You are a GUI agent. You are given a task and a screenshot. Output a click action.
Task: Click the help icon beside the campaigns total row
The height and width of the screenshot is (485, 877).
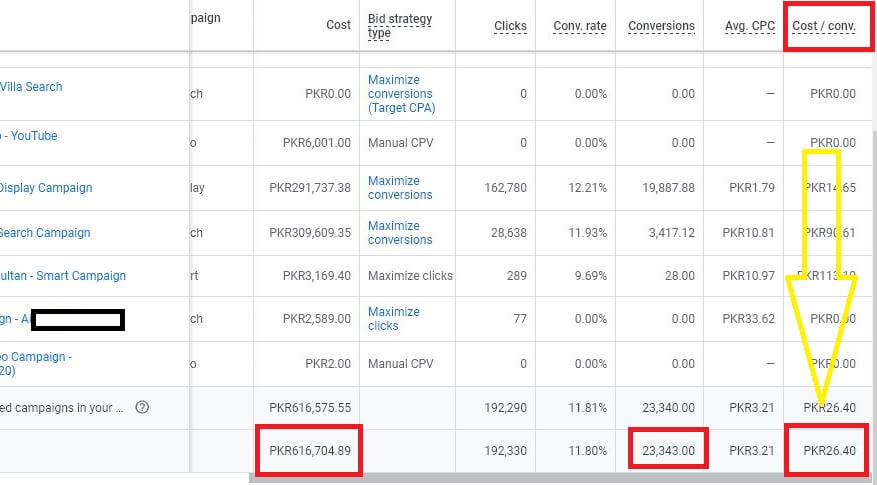[x=142, y=407]
